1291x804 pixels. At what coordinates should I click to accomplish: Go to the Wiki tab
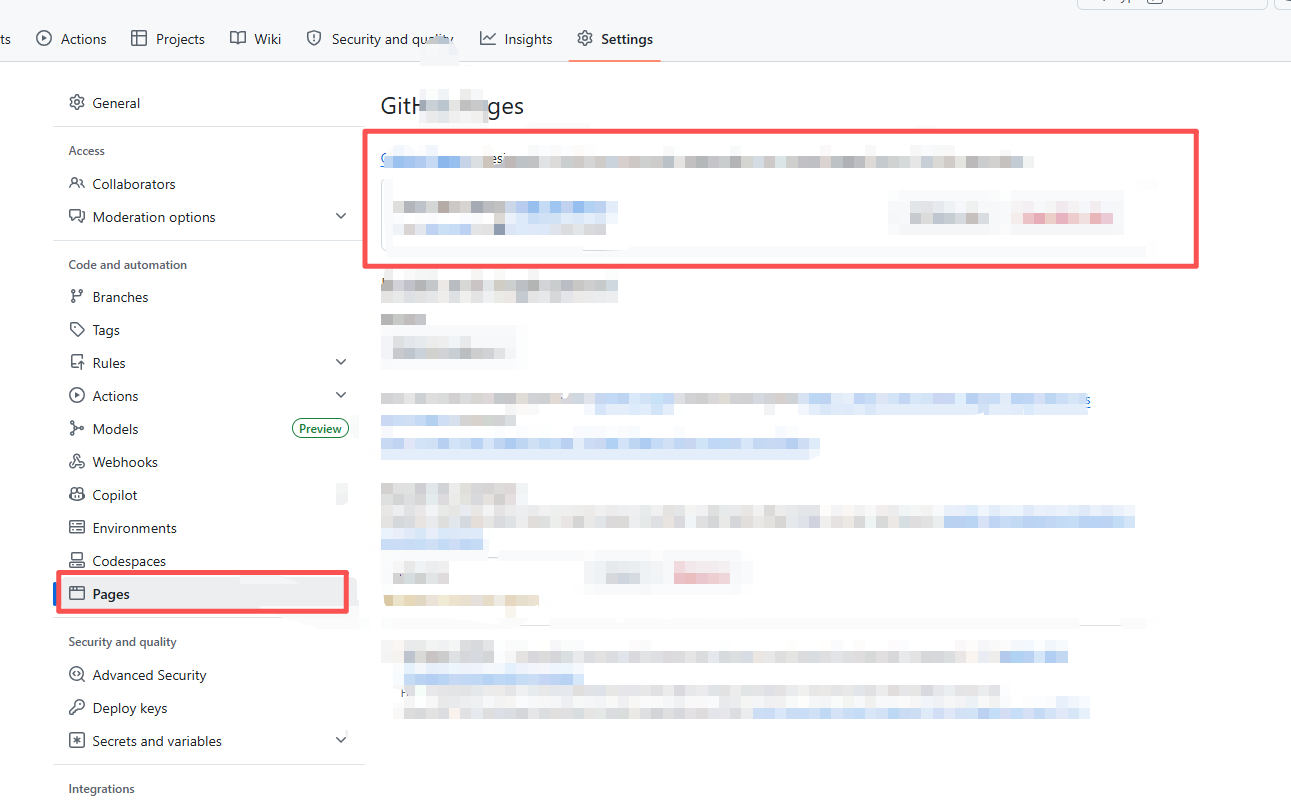coord(255,39)
